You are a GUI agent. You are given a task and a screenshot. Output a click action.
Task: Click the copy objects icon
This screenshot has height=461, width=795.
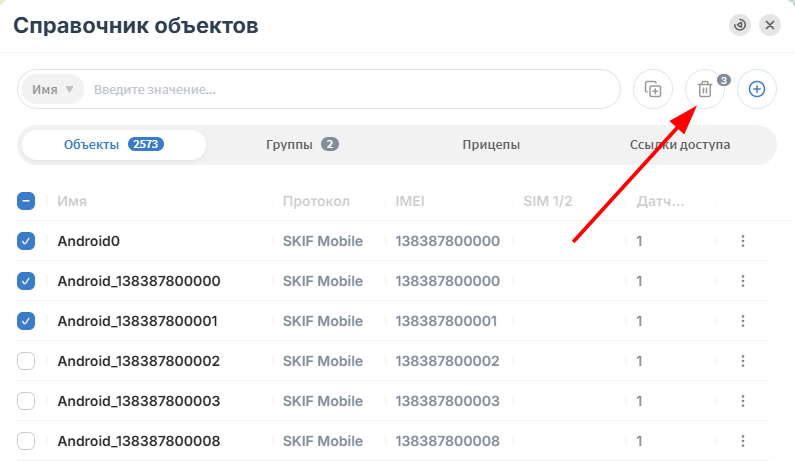click(x=653, y=89)
